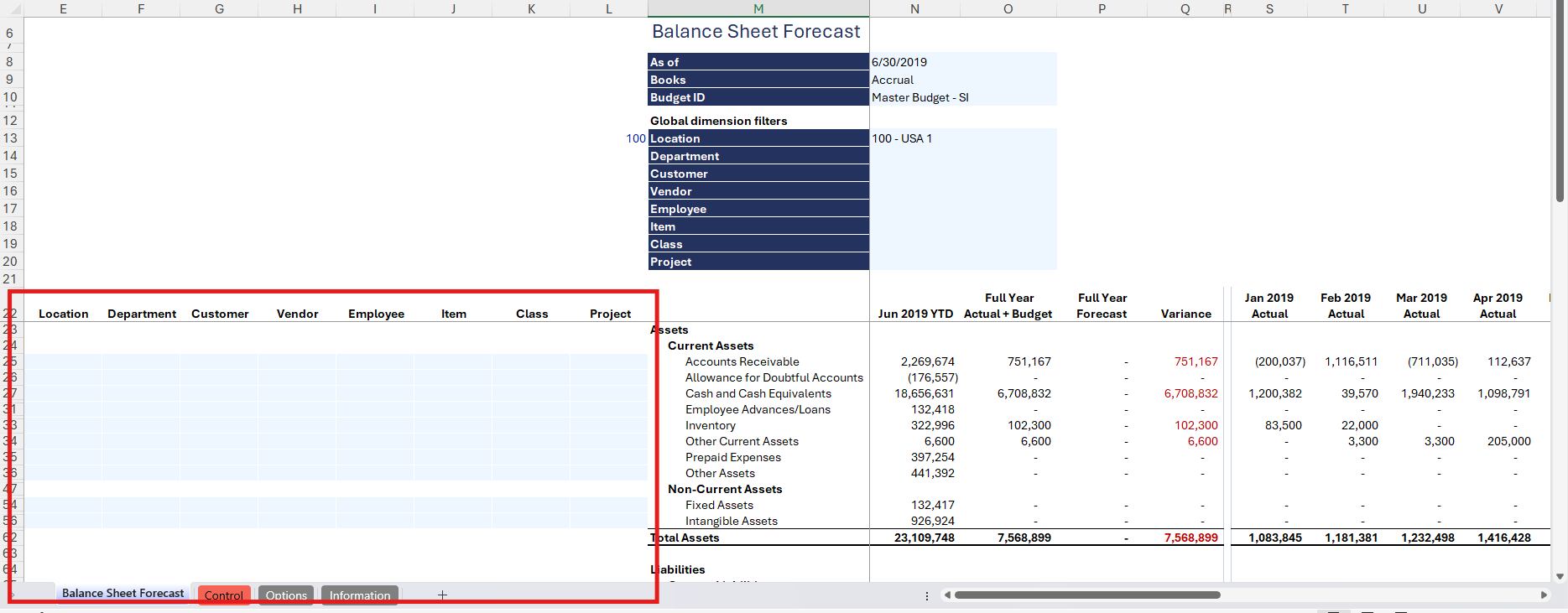Switch to the Control sheet tab

pyautogui.click(x=223, y=595)
